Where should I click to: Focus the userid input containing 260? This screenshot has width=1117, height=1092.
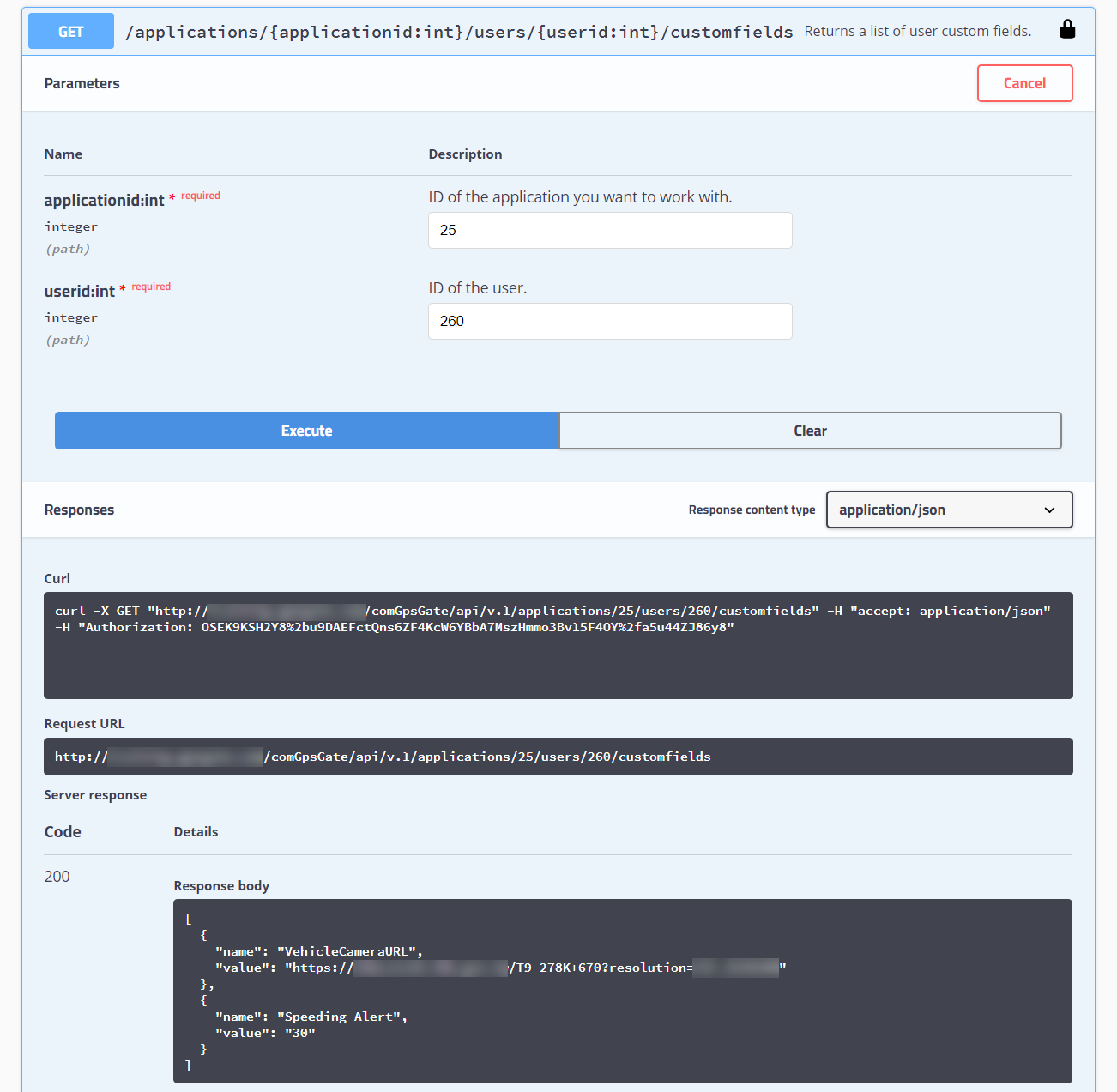(x=609, y=322)
